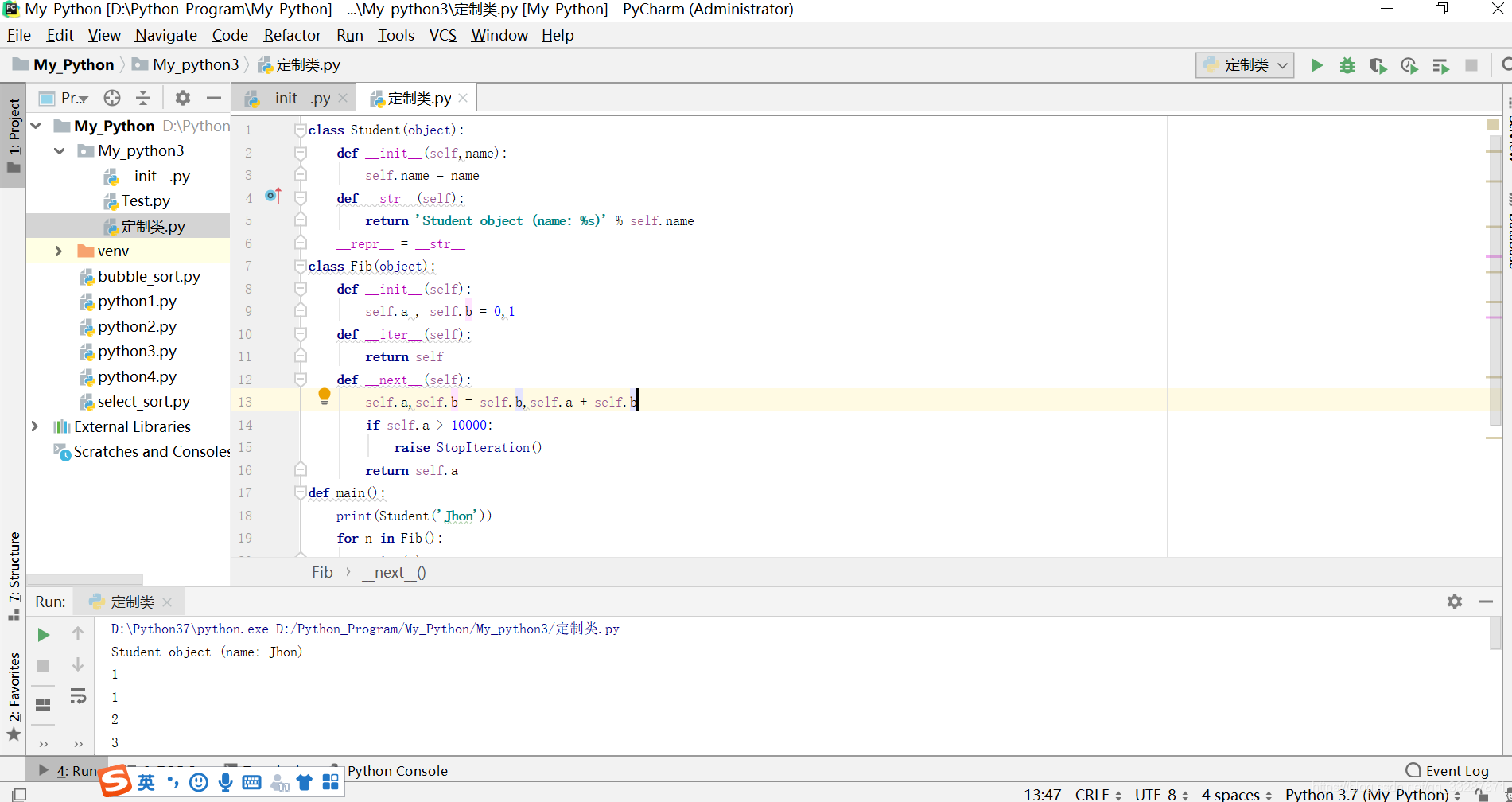Open Python 3.7 interpreter selector
The width and height of the screenshot is (1512, 802).
point(1373,794)
